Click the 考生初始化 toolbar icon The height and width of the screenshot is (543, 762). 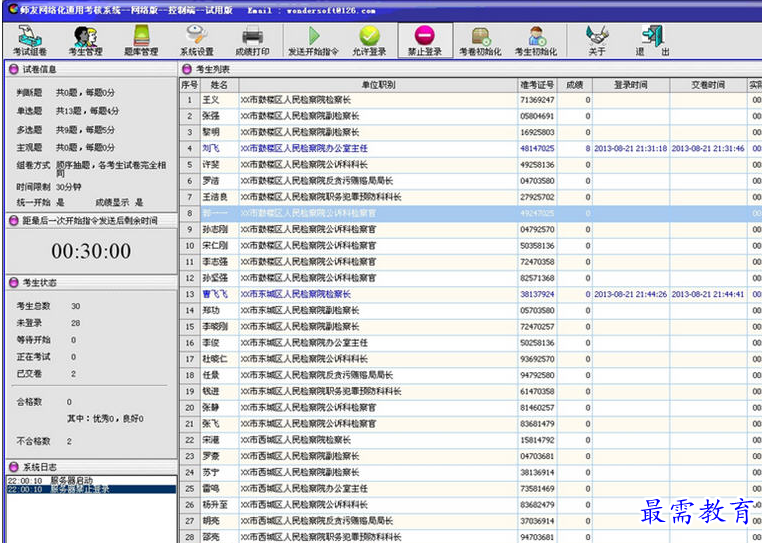coord(536,40)
